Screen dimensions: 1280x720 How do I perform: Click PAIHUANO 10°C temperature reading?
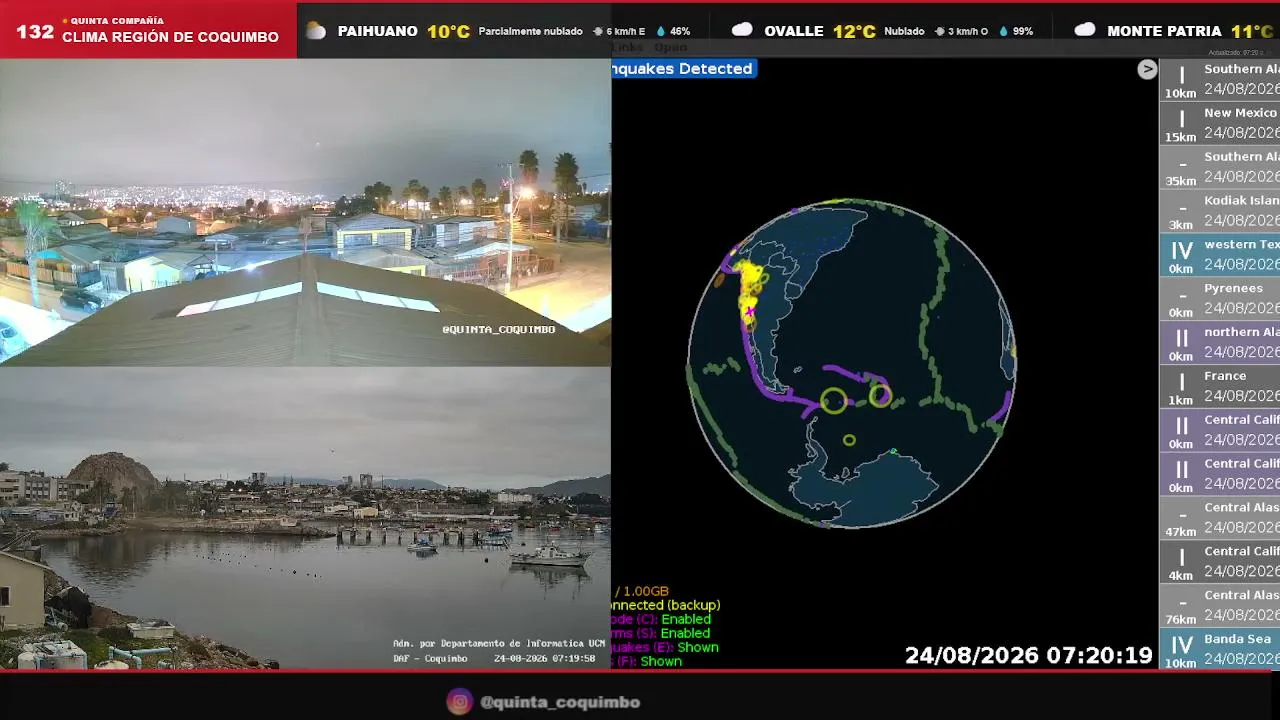pos(449,31)
